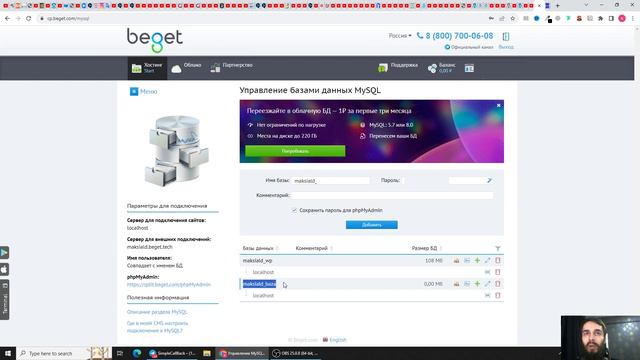
Task: Switch to OBS taskbar window
Action: click(296, 353)
